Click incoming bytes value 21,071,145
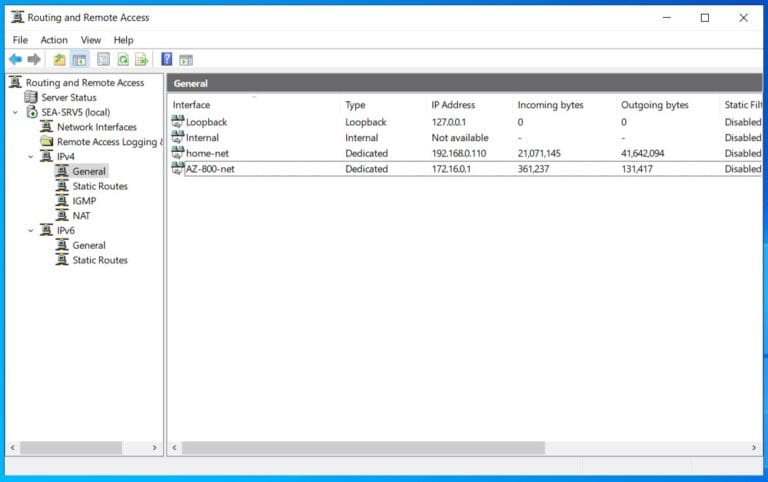 pyautogui.click(x=539, y=153)
